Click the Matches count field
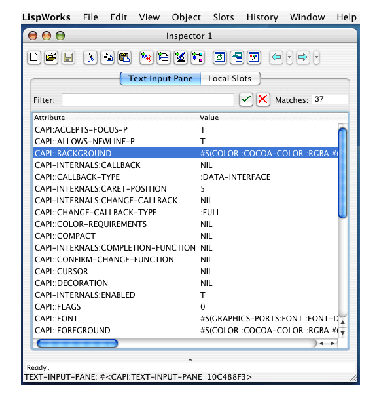 click(330, 99)
